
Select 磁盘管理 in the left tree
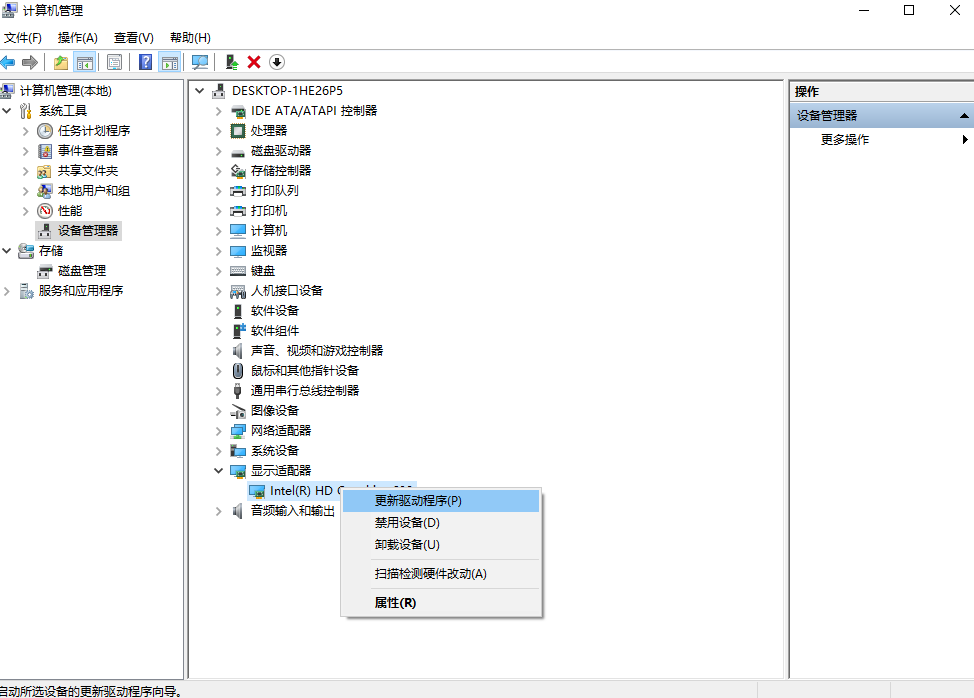[x=81, y=271]
